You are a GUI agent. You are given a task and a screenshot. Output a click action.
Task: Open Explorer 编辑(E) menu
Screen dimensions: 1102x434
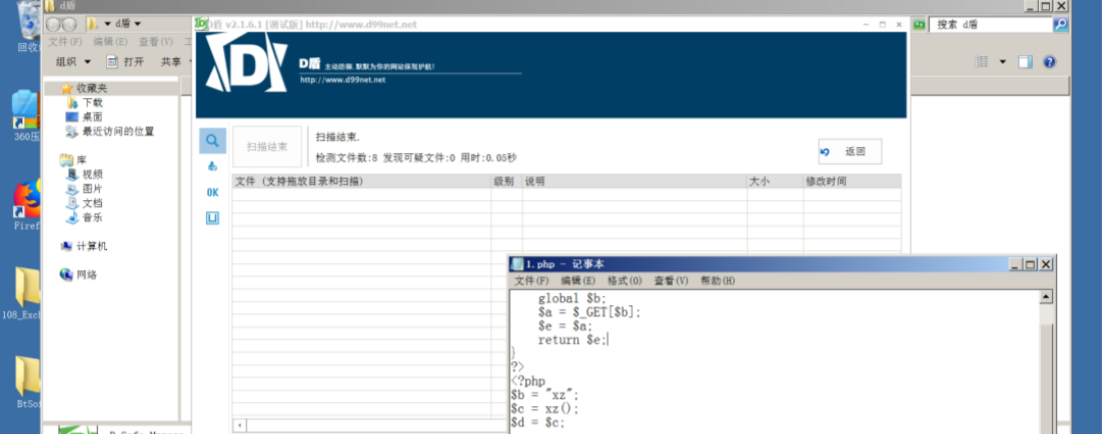click(110, 42)
